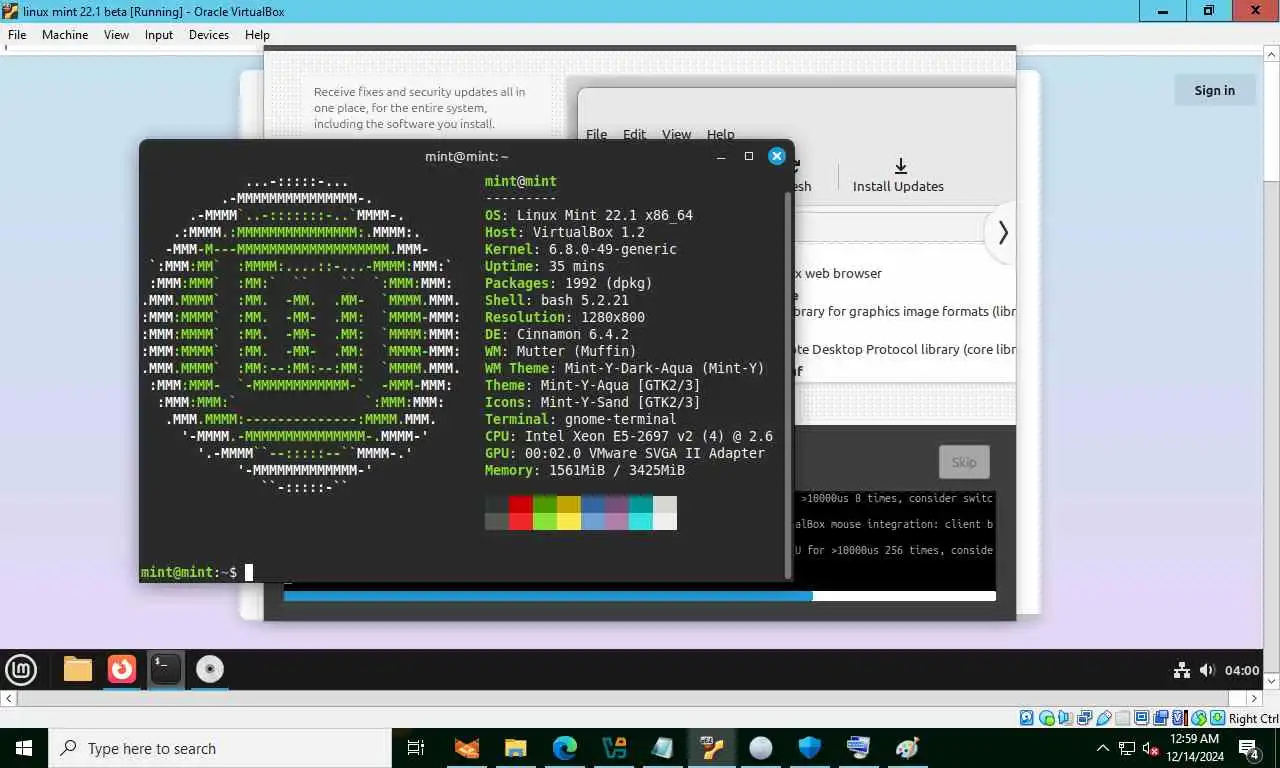The height and width of the screenshot is (768, 1280).
Task: Open the Mint network tray icon
Action: 1181,670
